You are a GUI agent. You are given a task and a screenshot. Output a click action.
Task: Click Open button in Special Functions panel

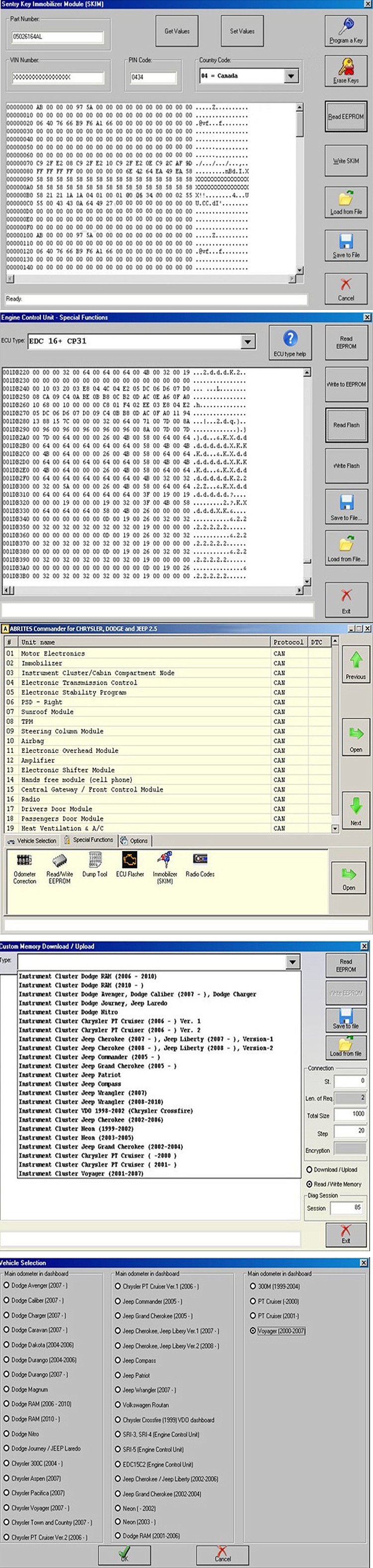click(349, 878)
